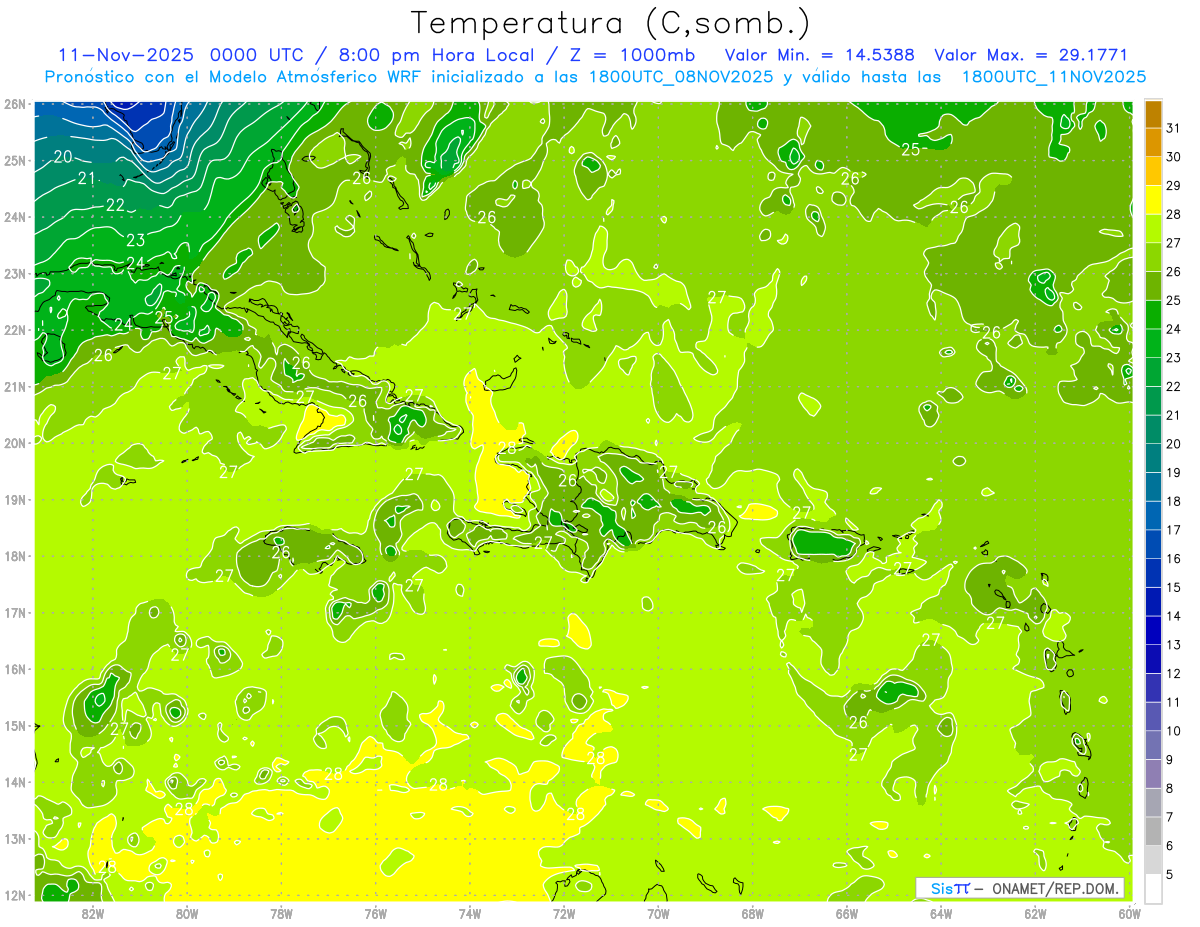The image size is (1200, 927).
Task: Click the 'Sis – ONAMET/REP.DOM.' credit label
Action: (1020, 888)
